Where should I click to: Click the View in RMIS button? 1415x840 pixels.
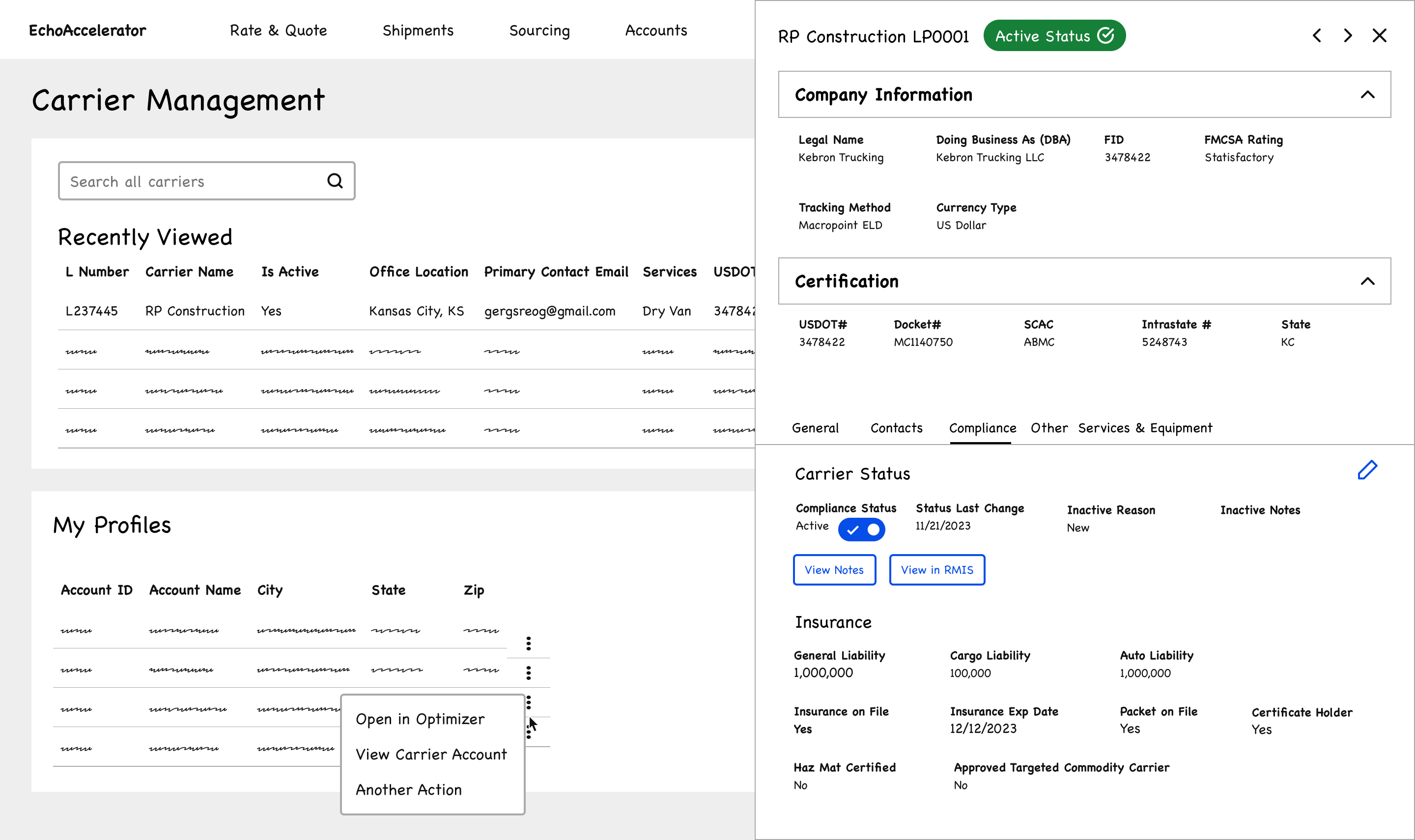click(937, 570)
